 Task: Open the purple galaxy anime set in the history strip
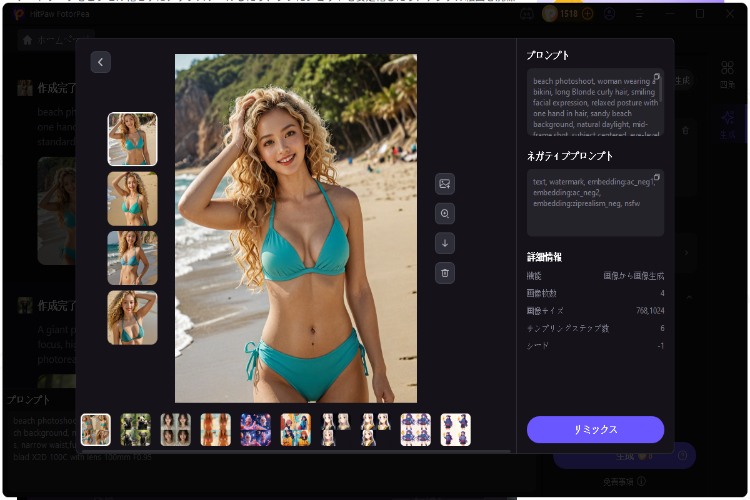(x=255, y=430)
